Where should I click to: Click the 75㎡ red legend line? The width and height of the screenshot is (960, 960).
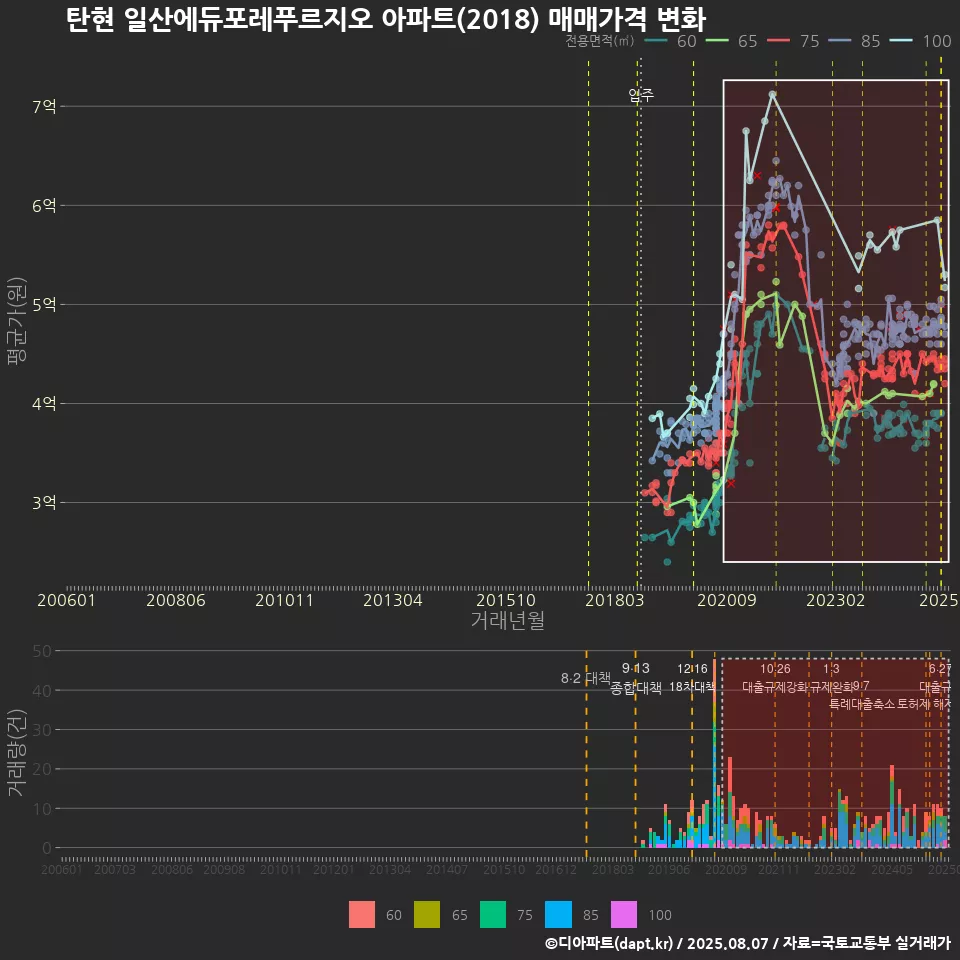pos(779,41)
